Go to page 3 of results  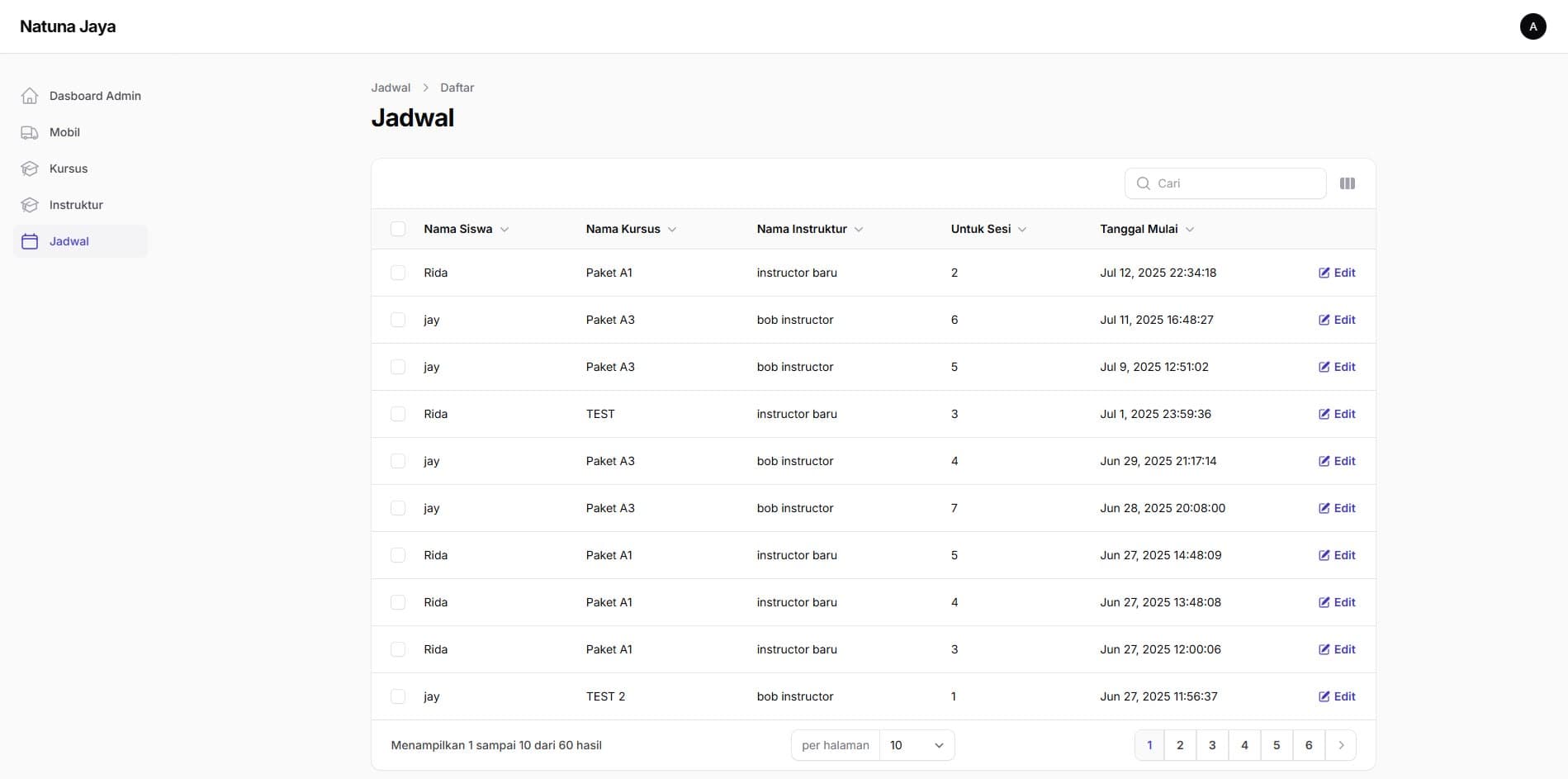pyautogui.click(x=1211, y=745)
